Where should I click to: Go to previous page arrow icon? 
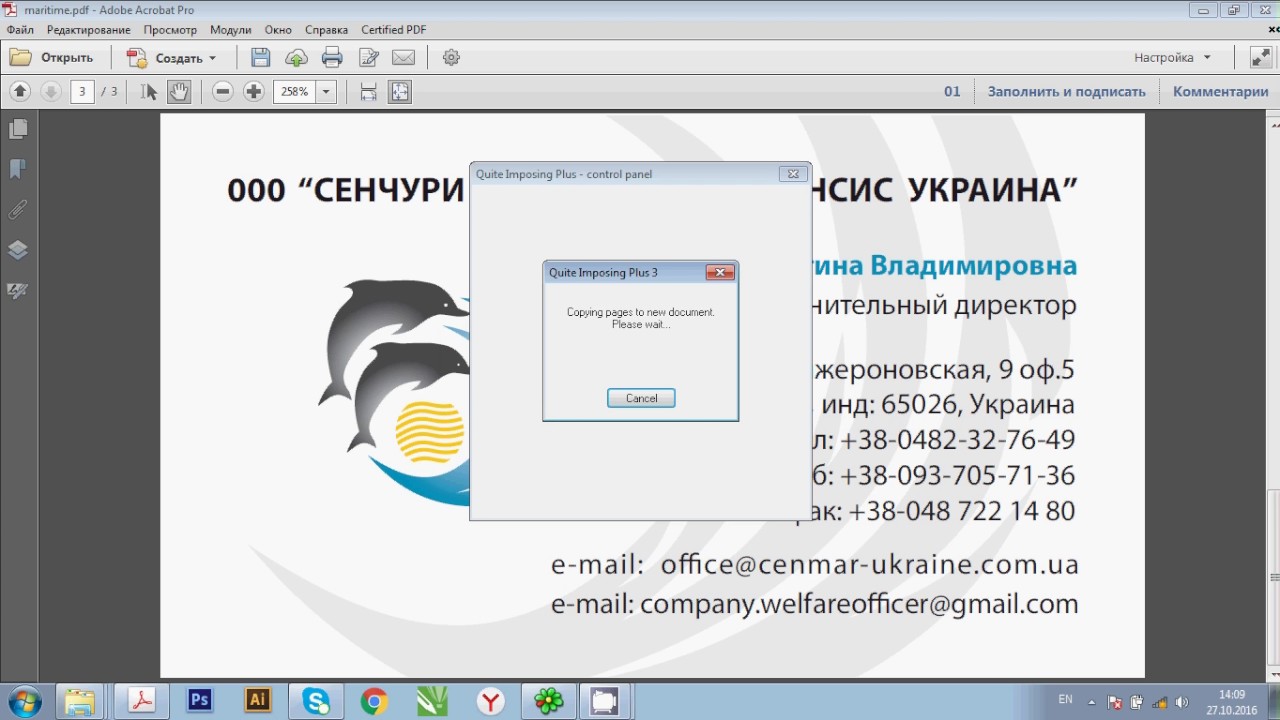pyautogui.click(x=20, y=91)
